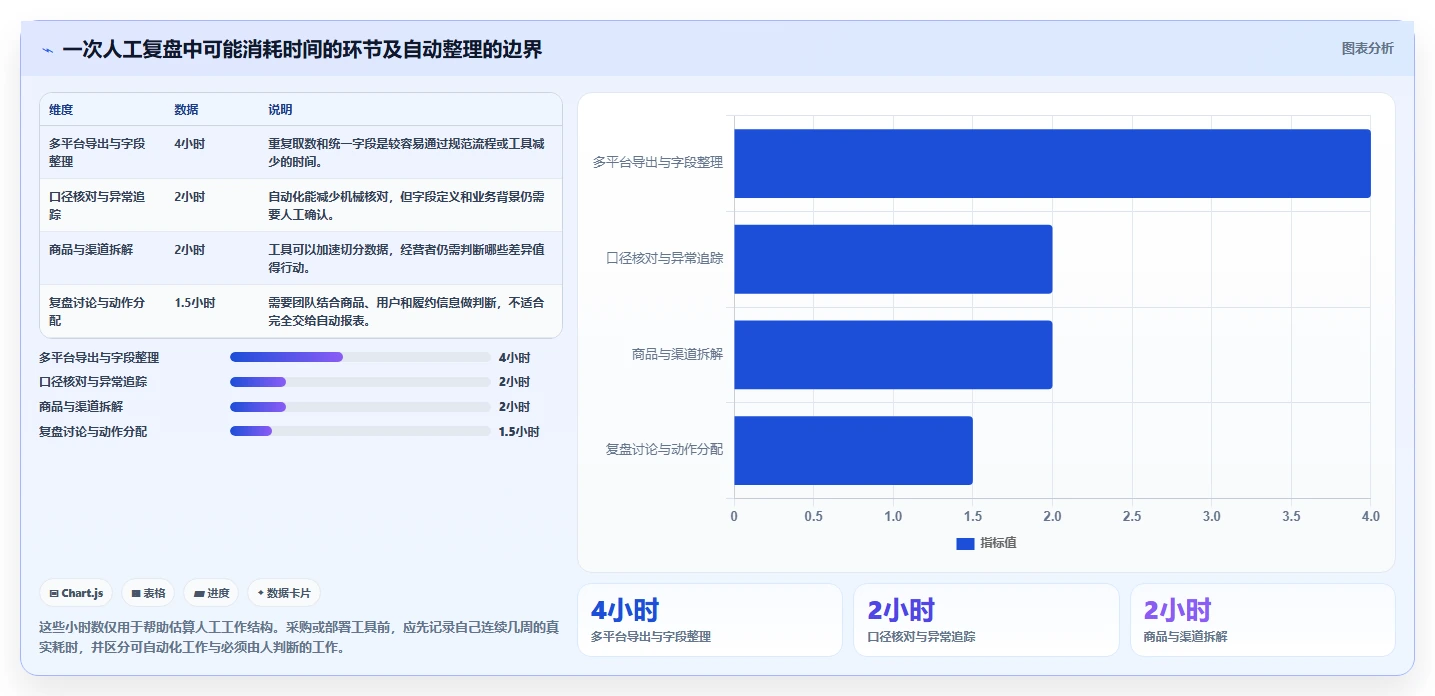Click x-axis tick 4.0

click(1370, 516)
